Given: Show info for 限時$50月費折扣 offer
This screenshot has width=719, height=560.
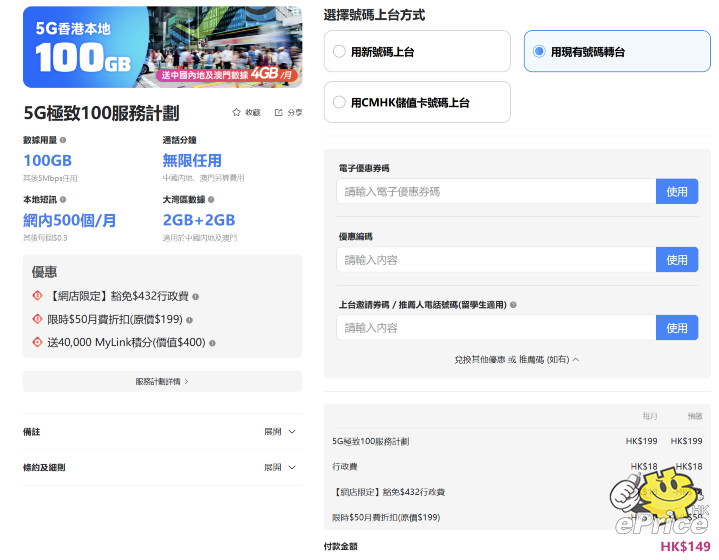Looking at the screenshot, I should 189,320.
